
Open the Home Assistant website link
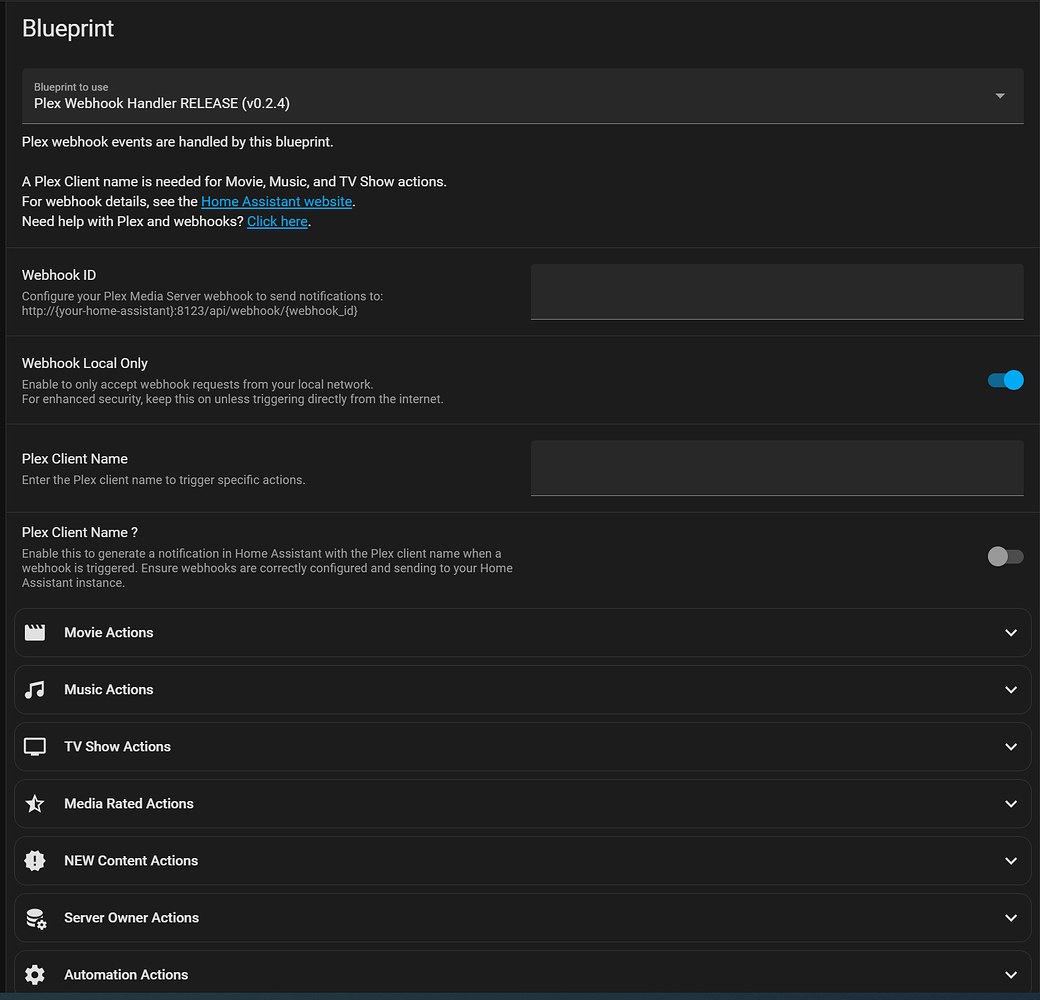point(276,201)
